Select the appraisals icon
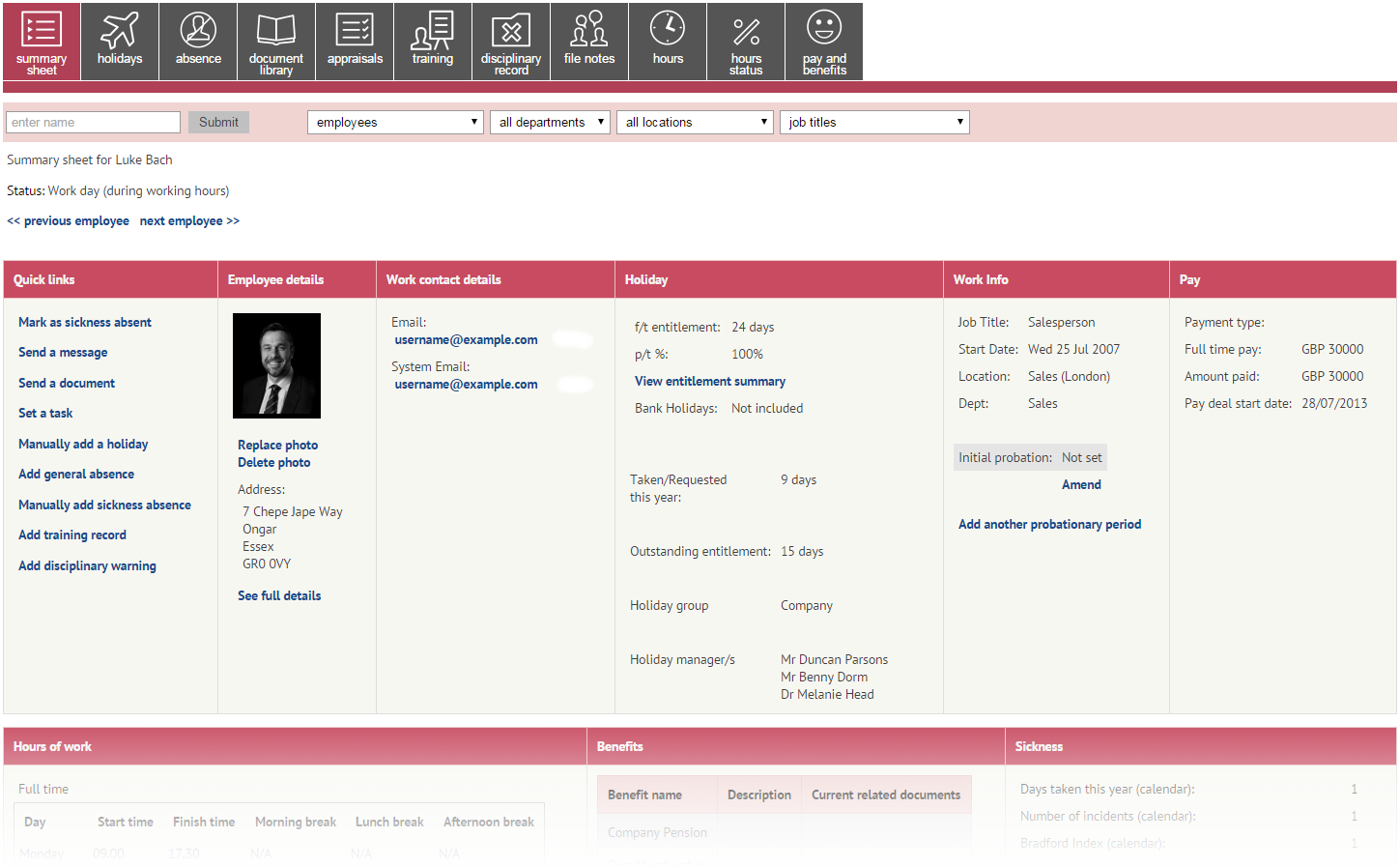Viewport: 1400px width, 867px height. click(x=354, y=41)
